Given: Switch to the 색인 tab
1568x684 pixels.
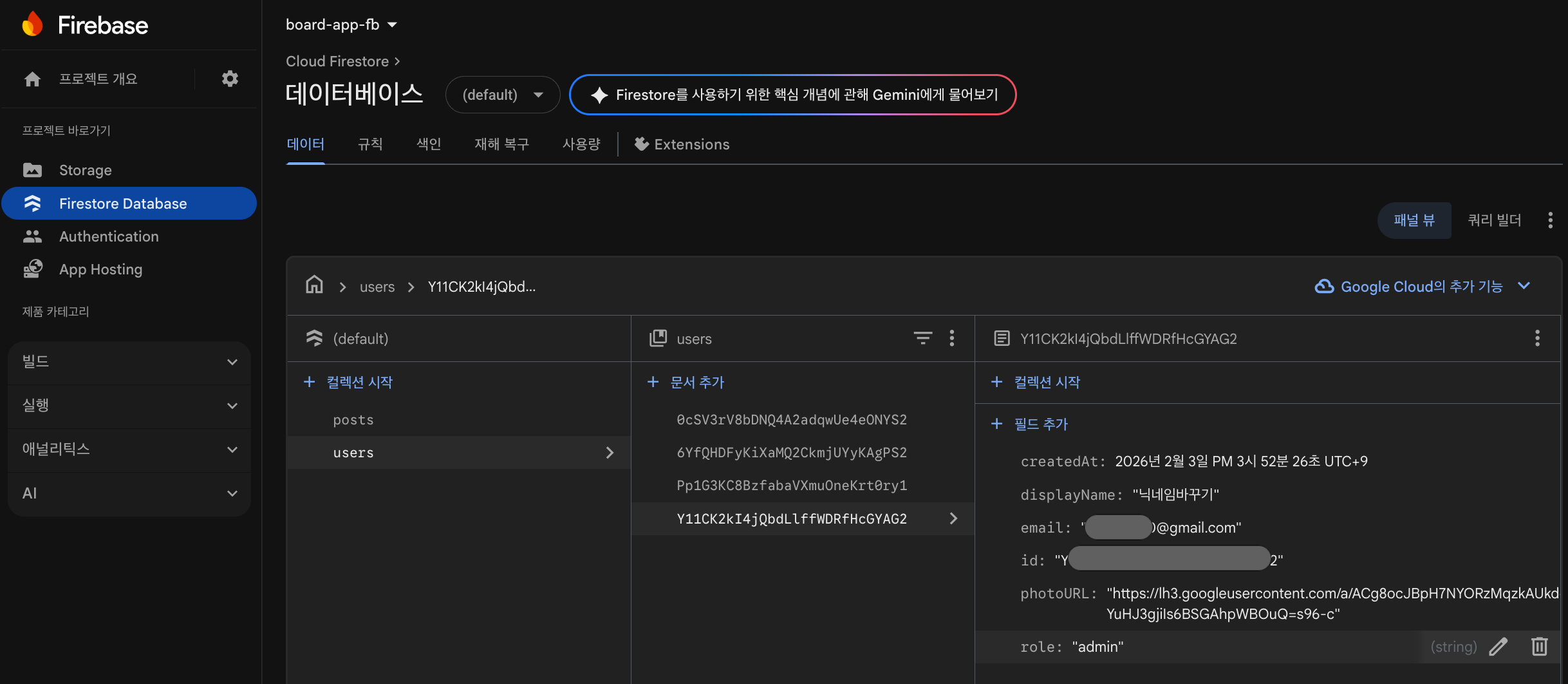Looking at the screenshot, I should 429,144.
